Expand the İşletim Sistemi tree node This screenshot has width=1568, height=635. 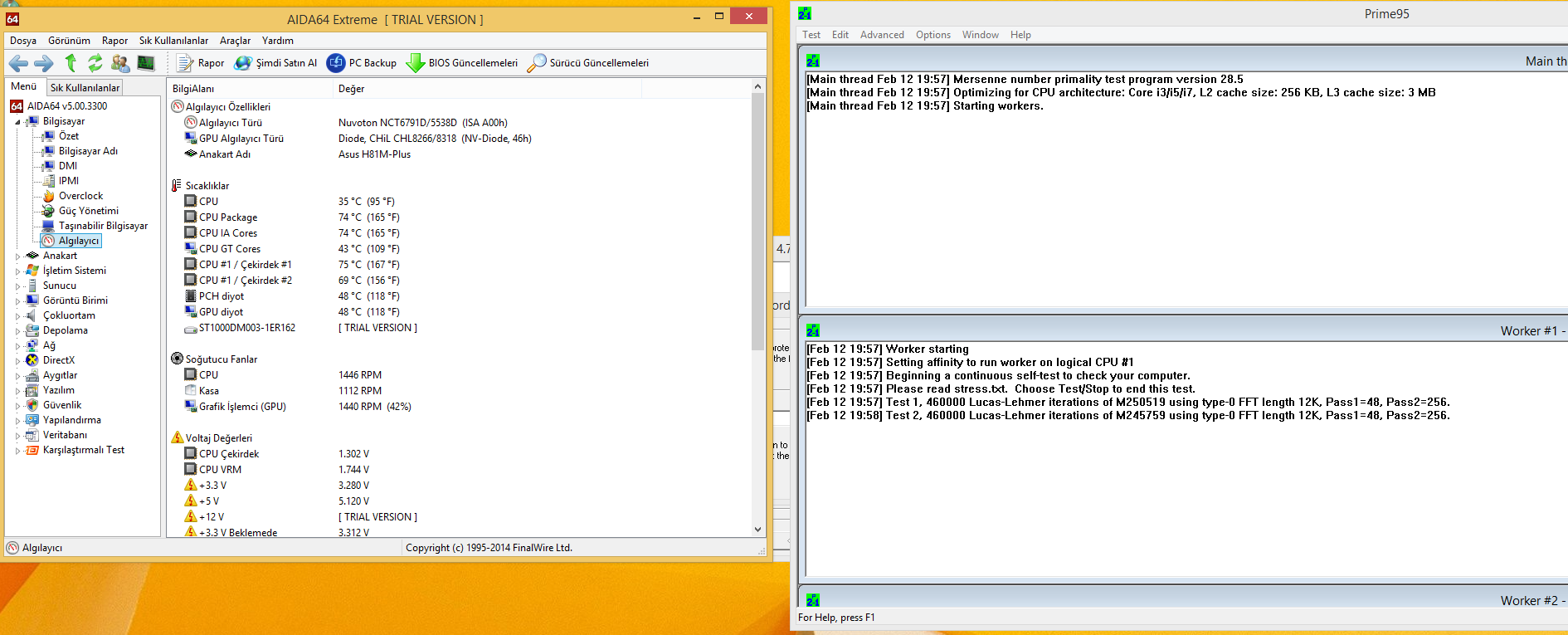[17, 271]
